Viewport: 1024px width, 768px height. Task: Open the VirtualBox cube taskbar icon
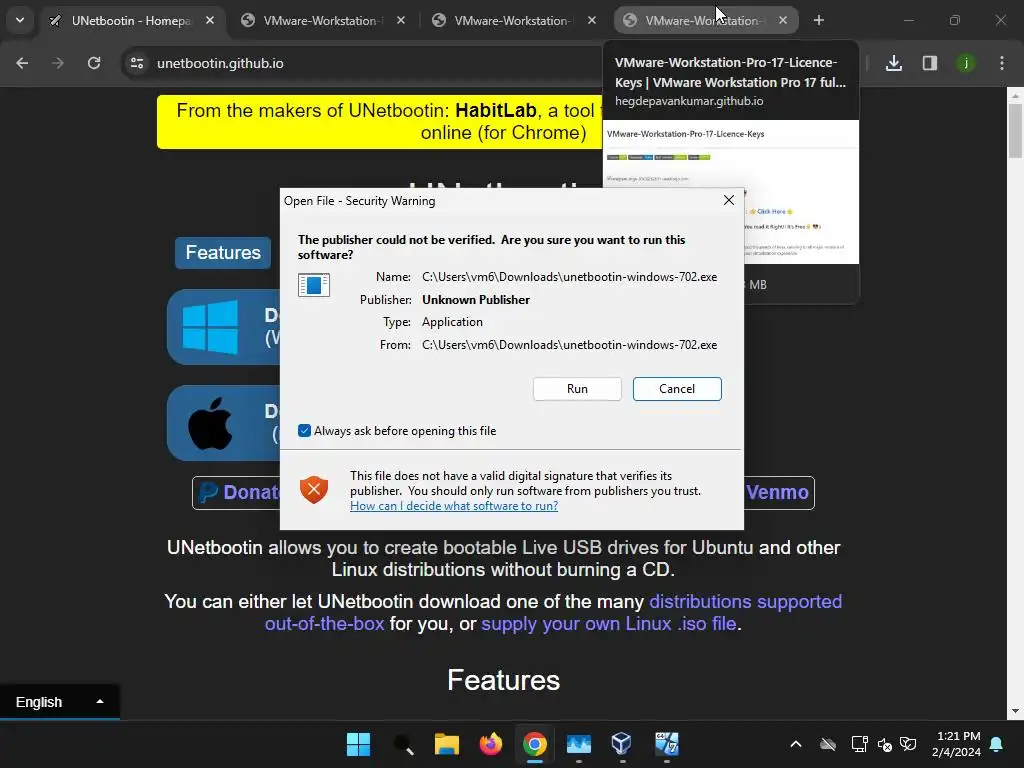coord(622,744)
